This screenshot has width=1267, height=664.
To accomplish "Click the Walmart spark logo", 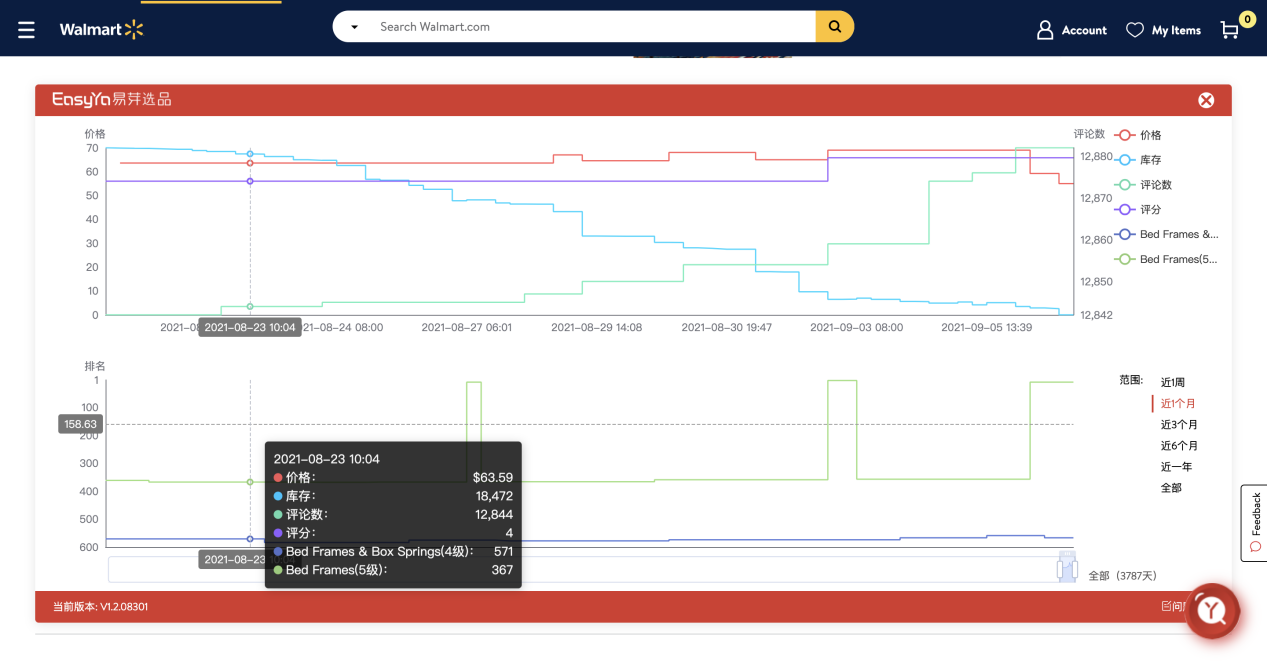I will click(x=134, y=30).
